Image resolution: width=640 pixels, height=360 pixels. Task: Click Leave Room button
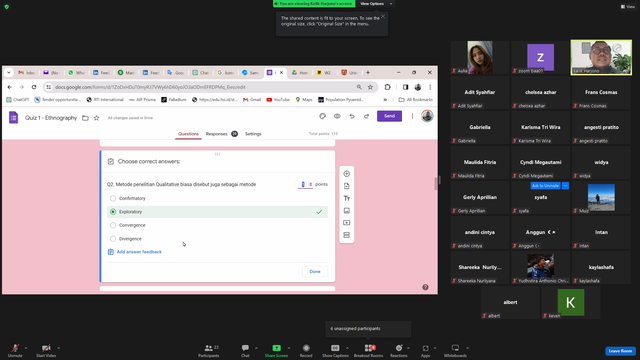point(620,351)
